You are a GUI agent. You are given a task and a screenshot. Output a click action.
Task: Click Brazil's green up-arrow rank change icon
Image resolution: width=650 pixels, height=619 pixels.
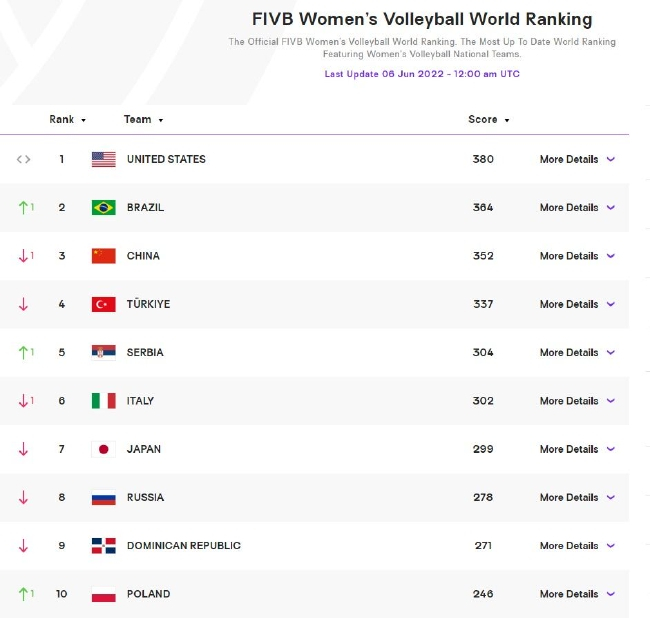tap(23, 207)
